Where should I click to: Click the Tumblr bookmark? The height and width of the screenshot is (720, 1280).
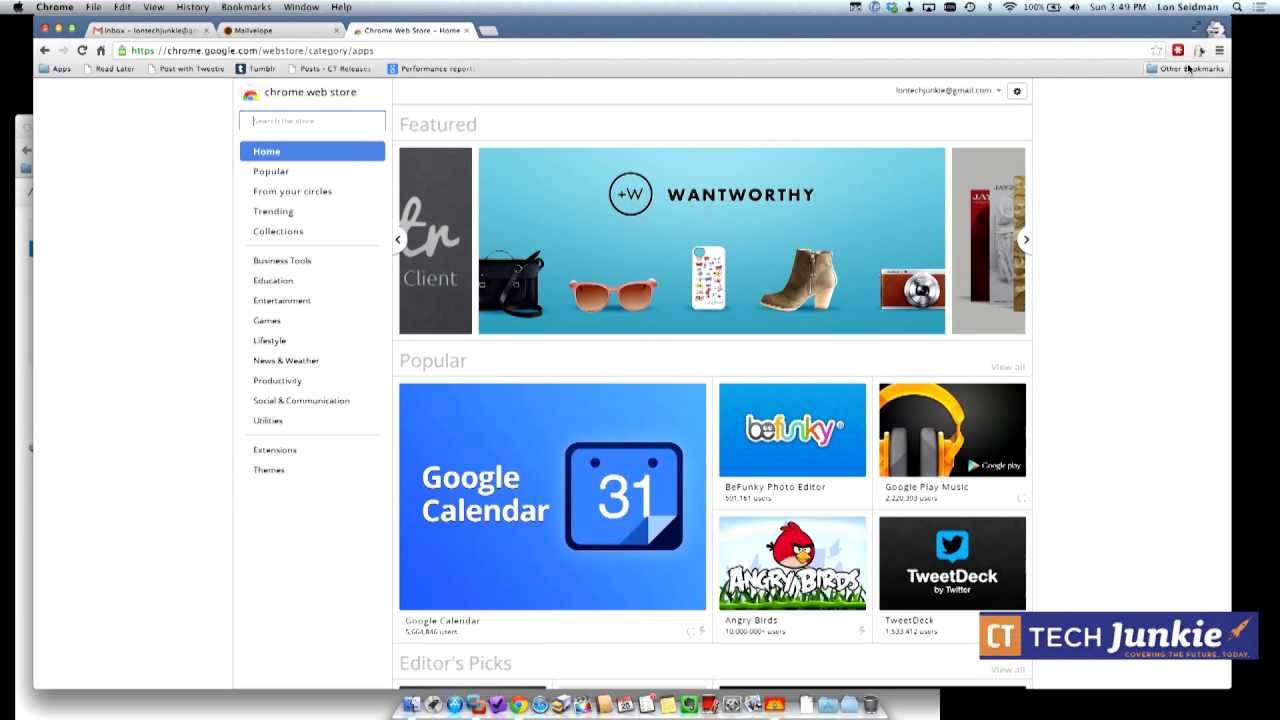pos(256,69)
